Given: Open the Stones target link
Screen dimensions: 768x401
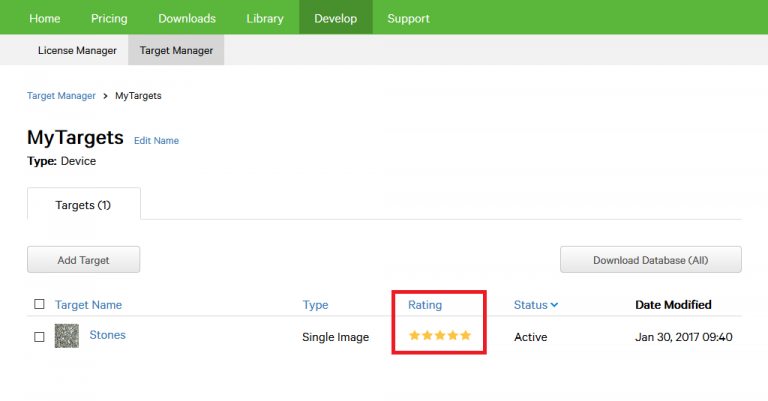Looking at the screenshot, I should point(108,335).
